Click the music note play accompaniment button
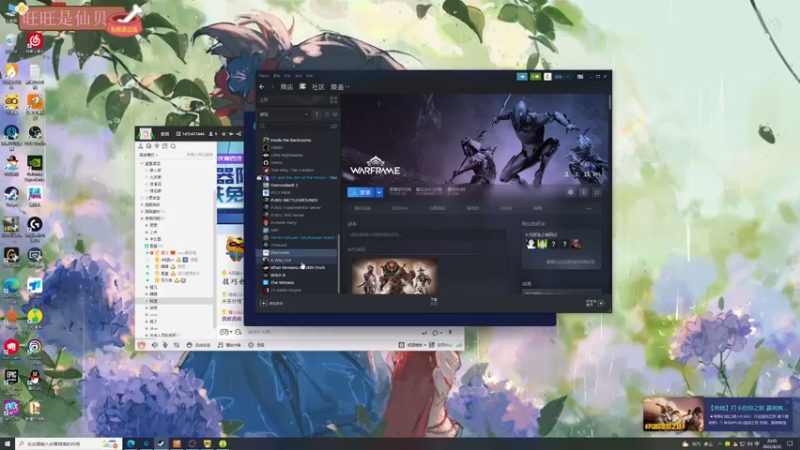The width and height of the screenshot is (800, 450). [229, 345]
